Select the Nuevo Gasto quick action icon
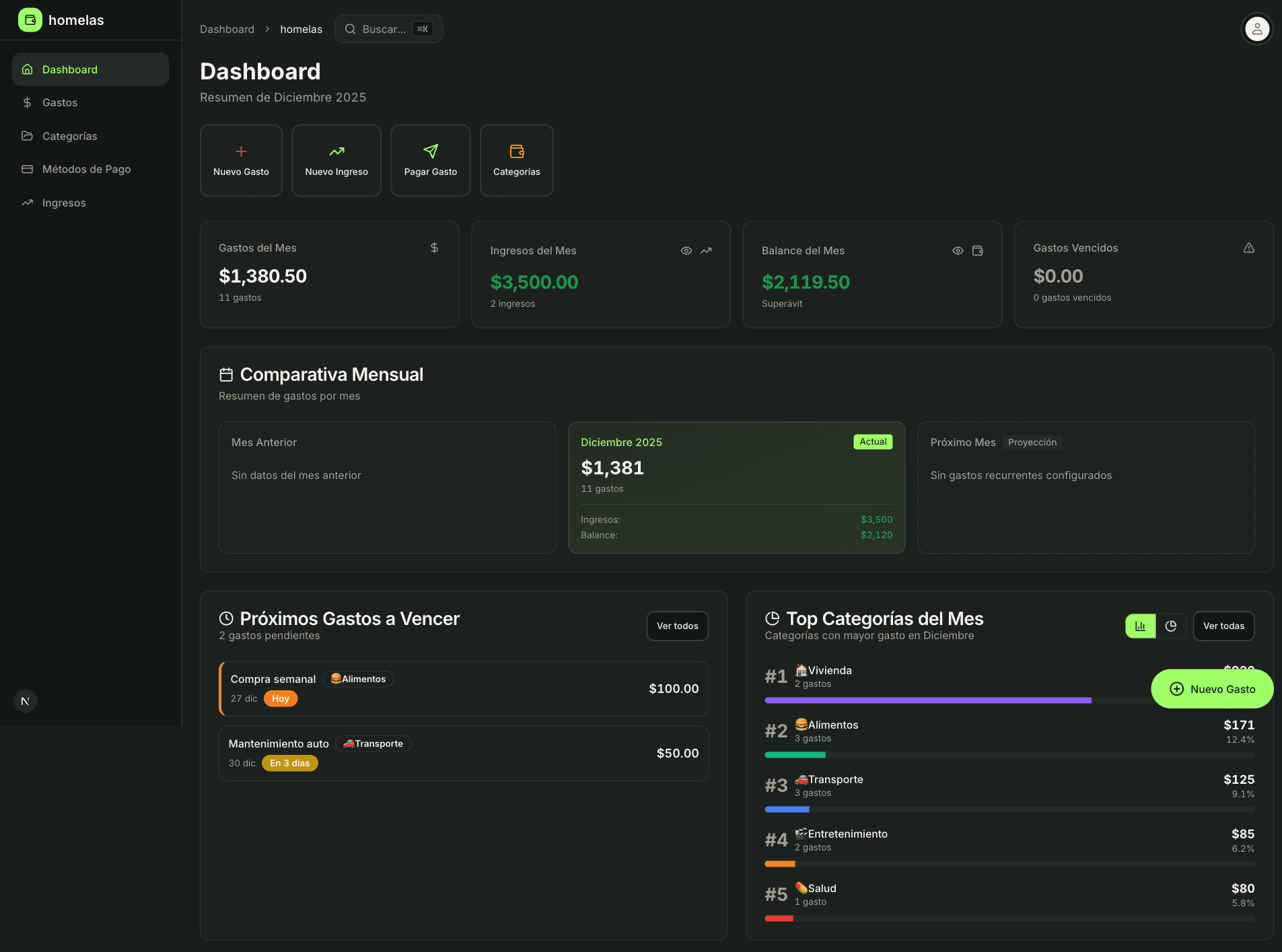1282x952 pixels. tap(241, 151)
